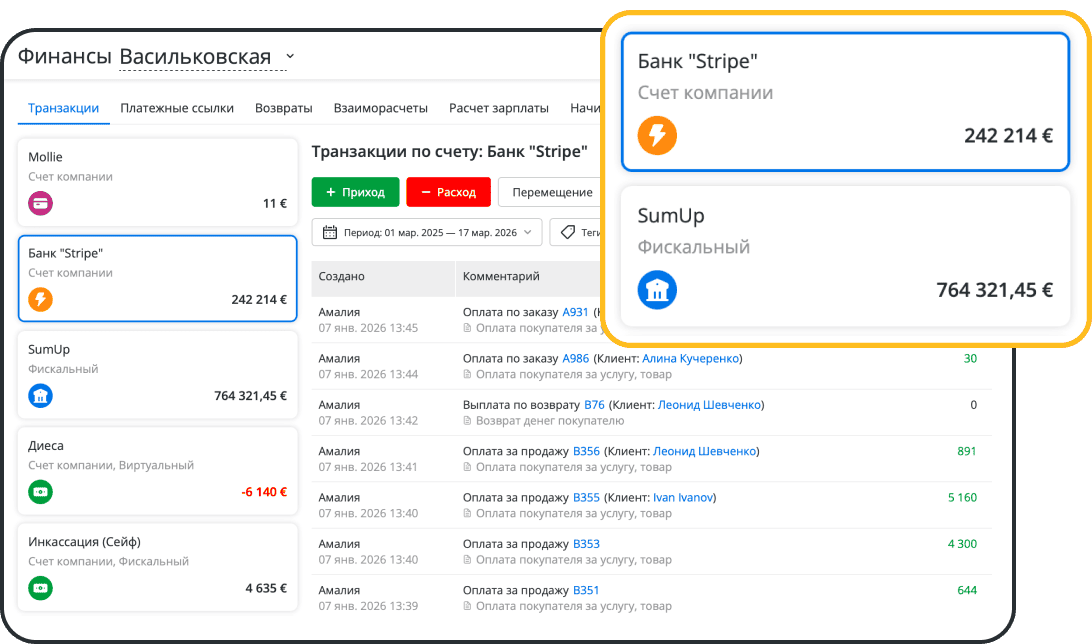Screen dimensions: 1092x644
Task: Open the period date range dropdown
Action: 428,232
